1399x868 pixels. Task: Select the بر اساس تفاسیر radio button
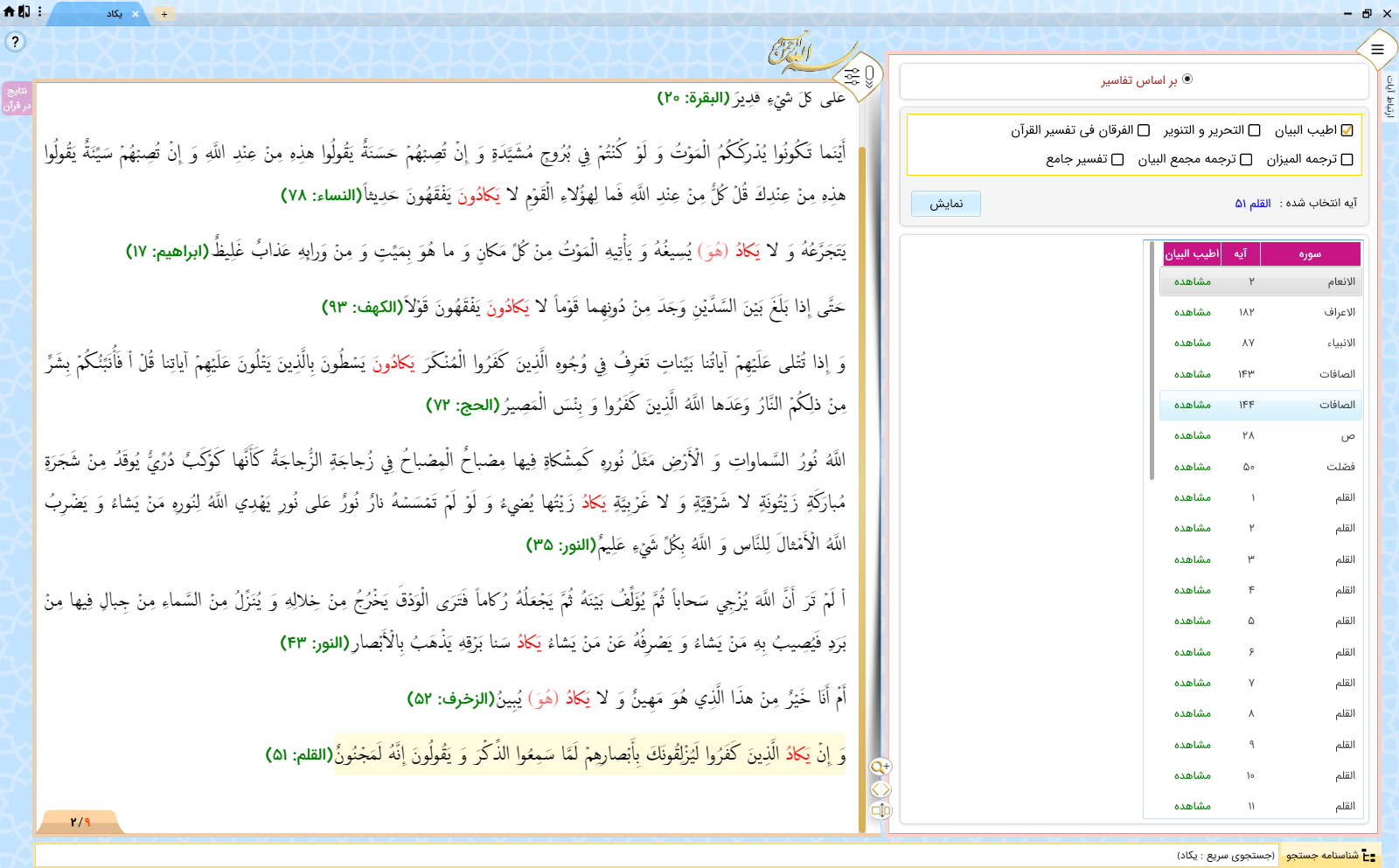1187,79
